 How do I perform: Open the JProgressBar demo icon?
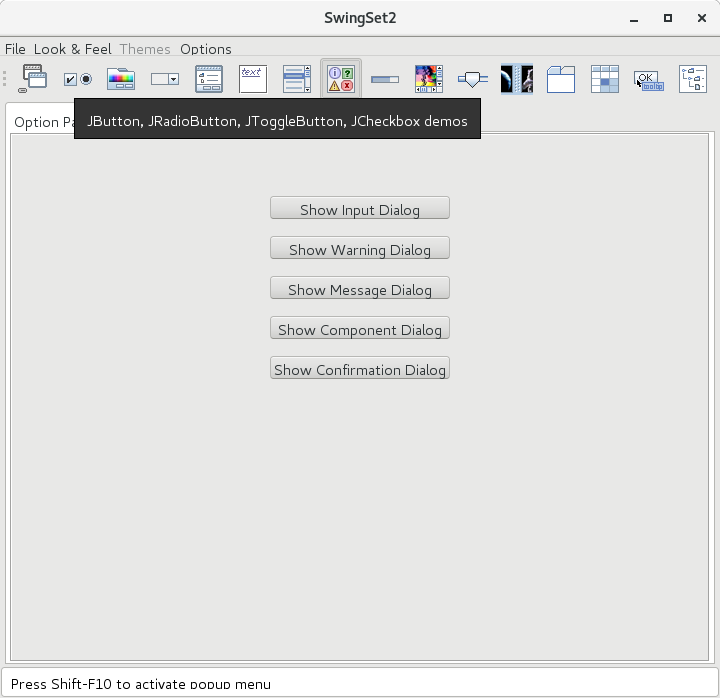(x=385, y=79)
